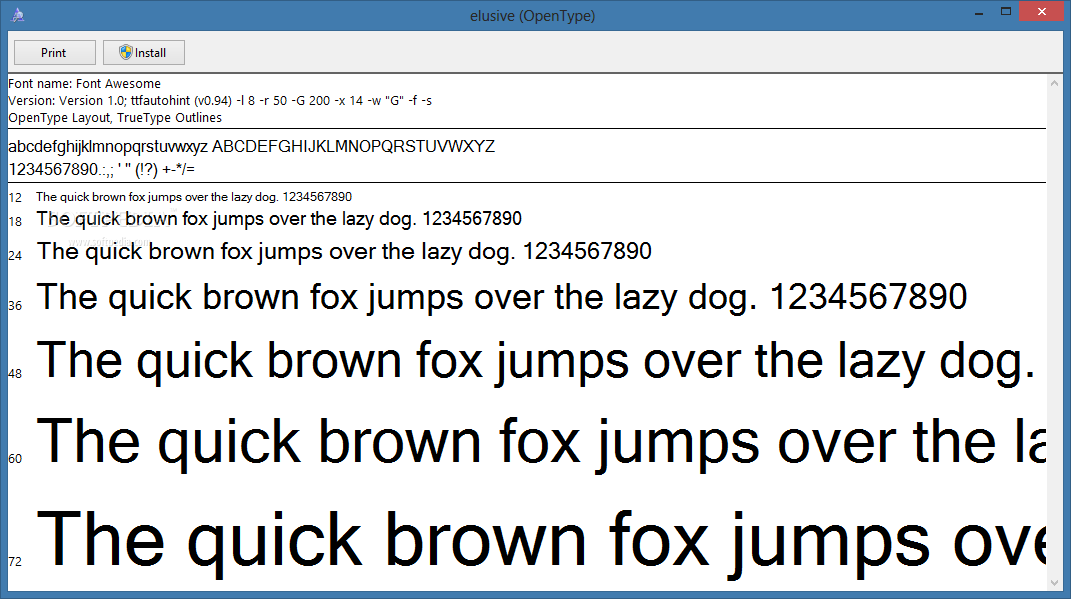This screenshot has height=599, width=1071.
Task: Click the 12 point sample sentence
Action: click(x=194, y=197)
